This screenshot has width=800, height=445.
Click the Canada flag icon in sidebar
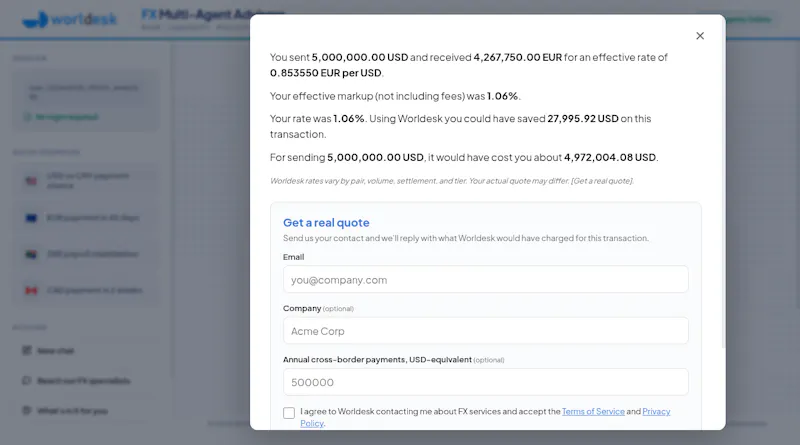(31, 290)
